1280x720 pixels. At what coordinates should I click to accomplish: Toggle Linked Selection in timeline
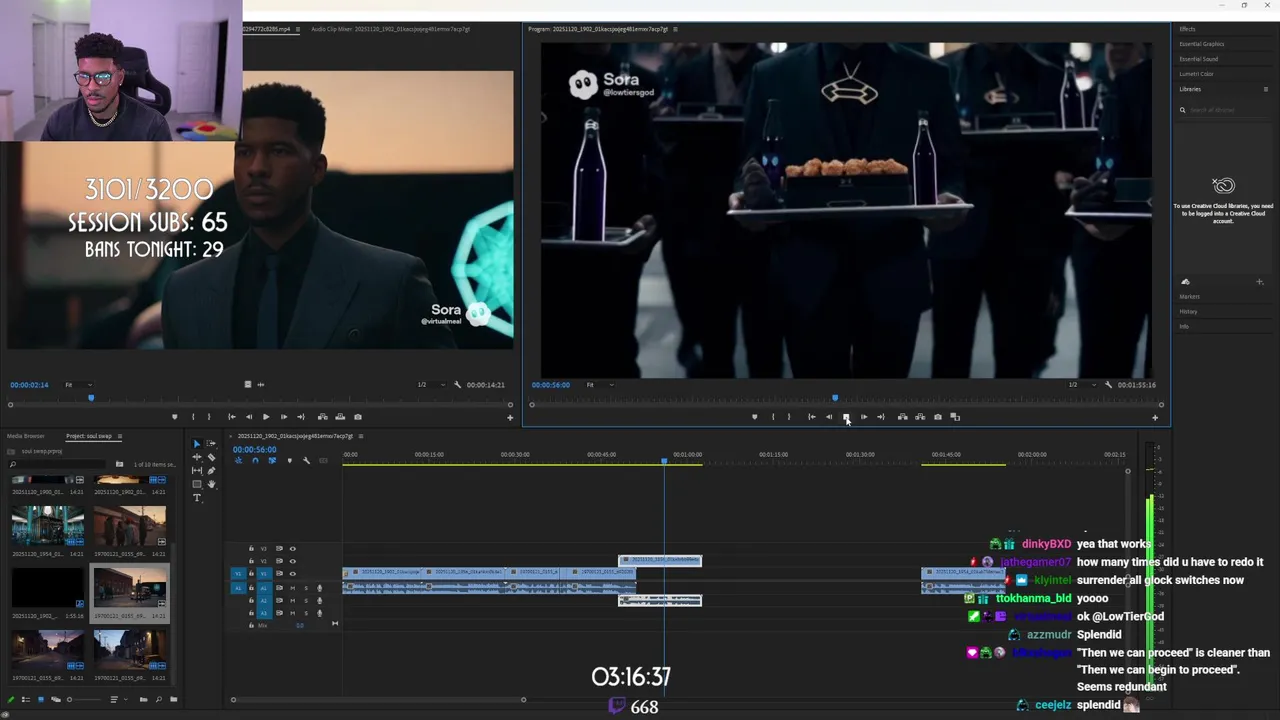pos(272,460)
